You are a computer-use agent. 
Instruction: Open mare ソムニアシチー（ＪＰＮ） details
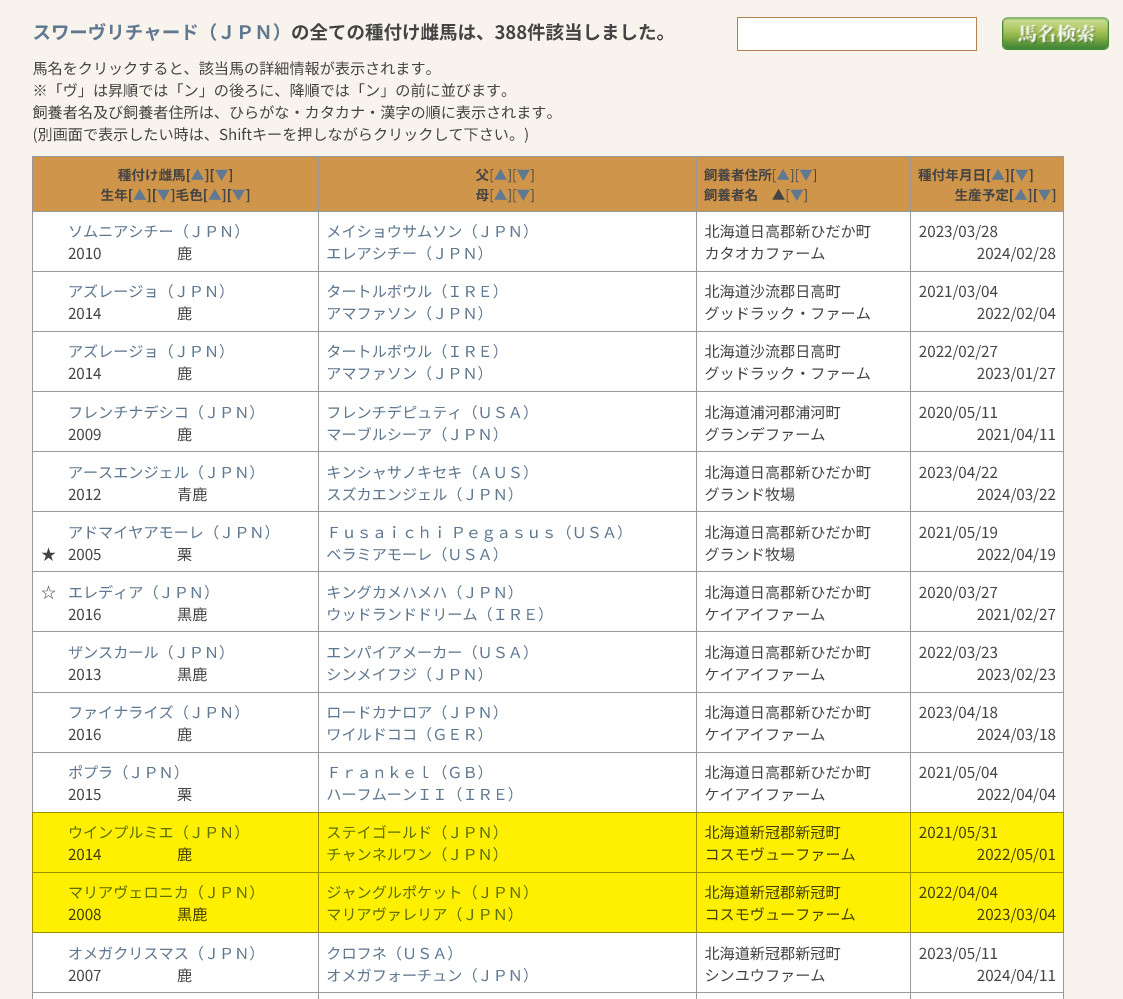coord(155,231)
